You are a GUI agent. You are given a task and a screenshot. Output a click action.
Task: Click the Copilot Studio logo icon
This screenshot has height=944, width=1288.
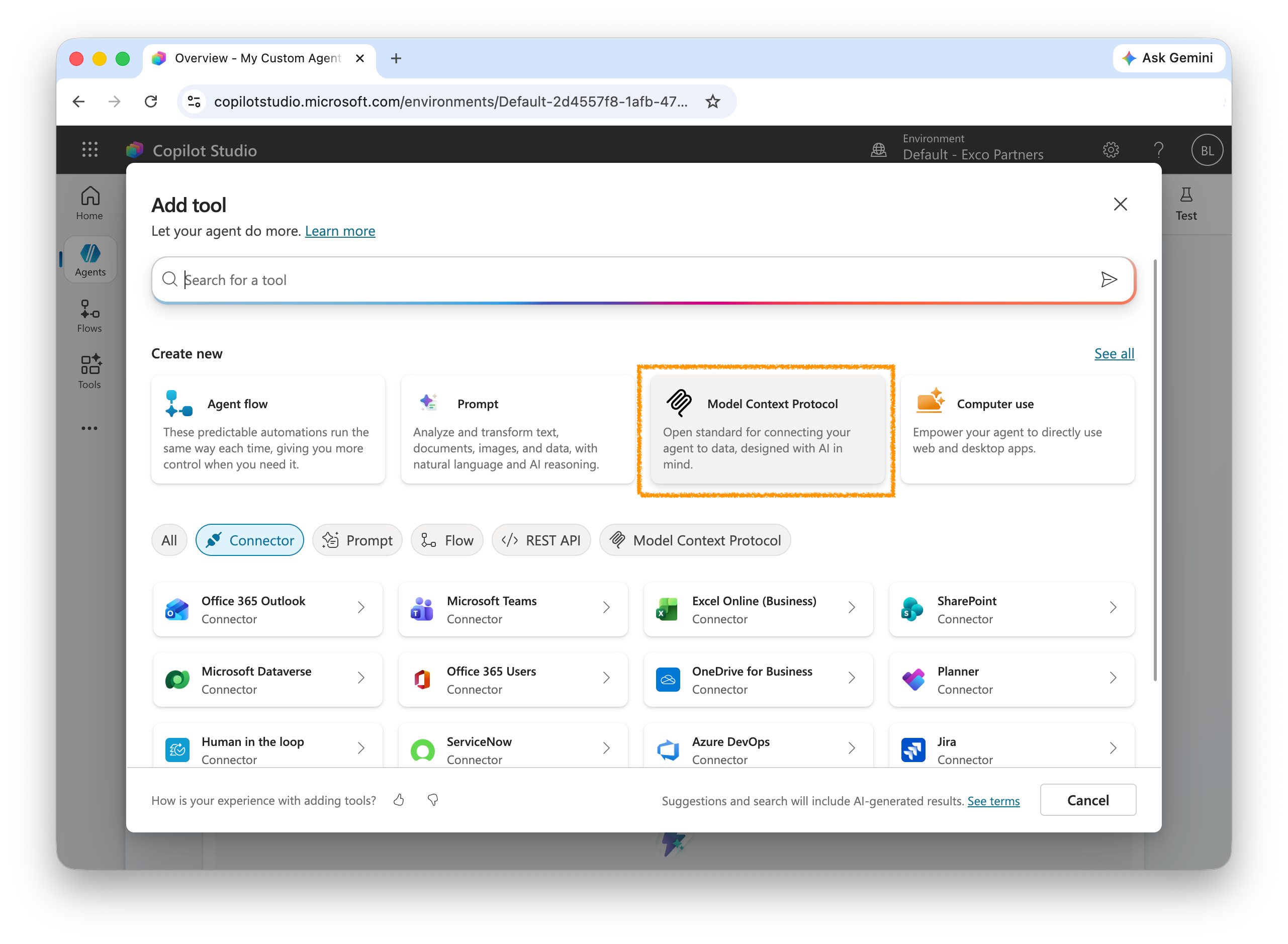(135, 150)
